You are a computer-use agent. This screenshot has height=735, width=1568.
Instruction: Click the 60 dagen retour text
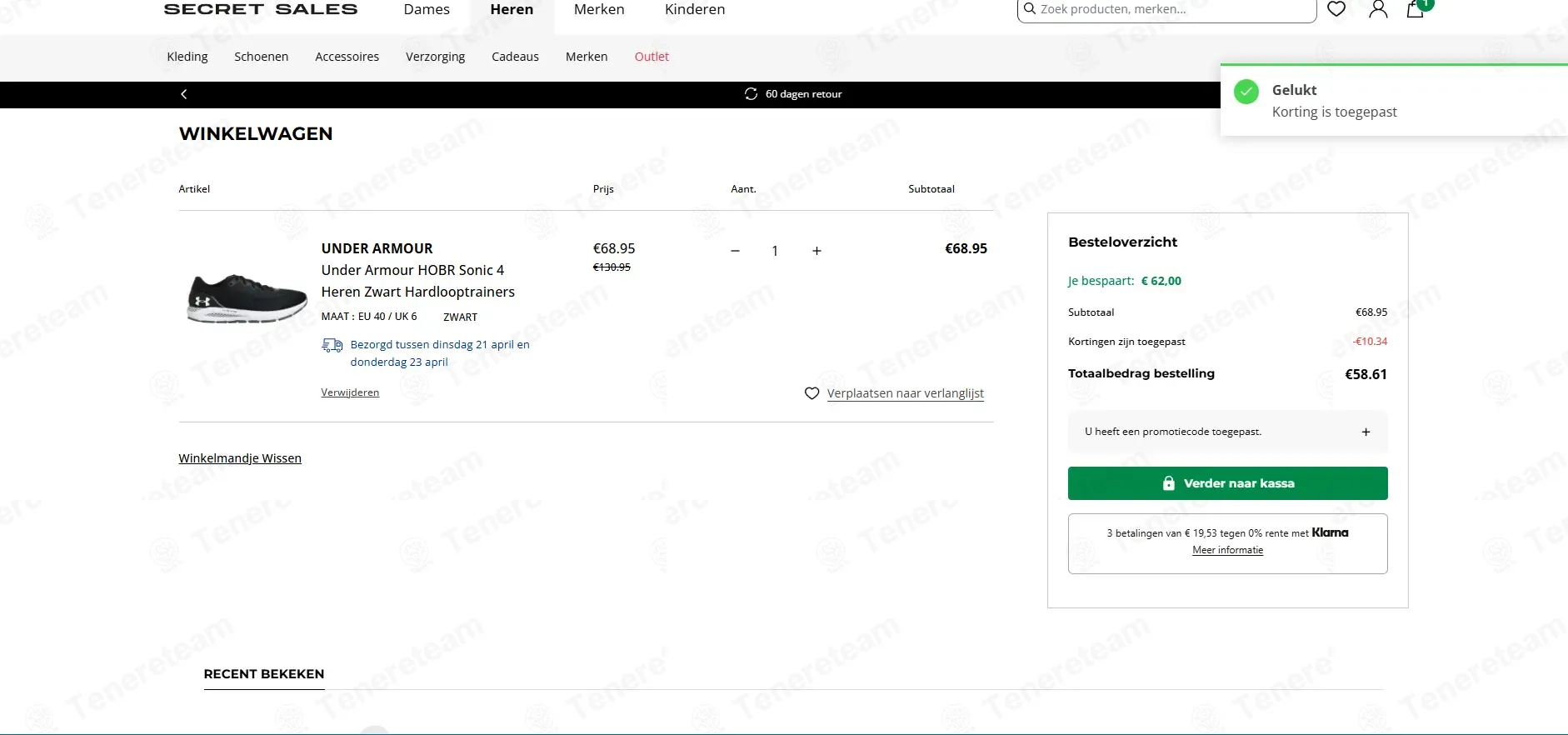pyautogui.click(x=804, y=94)
